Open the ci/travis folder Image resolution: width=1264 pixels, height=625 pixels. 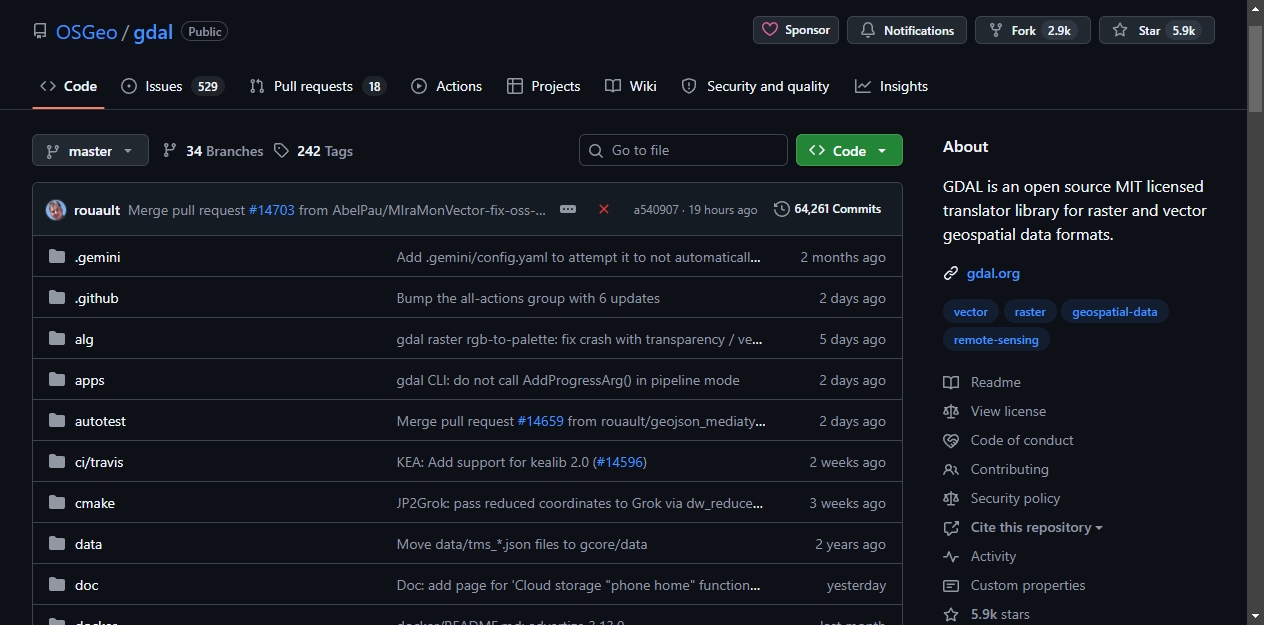[x=99, y=462]
